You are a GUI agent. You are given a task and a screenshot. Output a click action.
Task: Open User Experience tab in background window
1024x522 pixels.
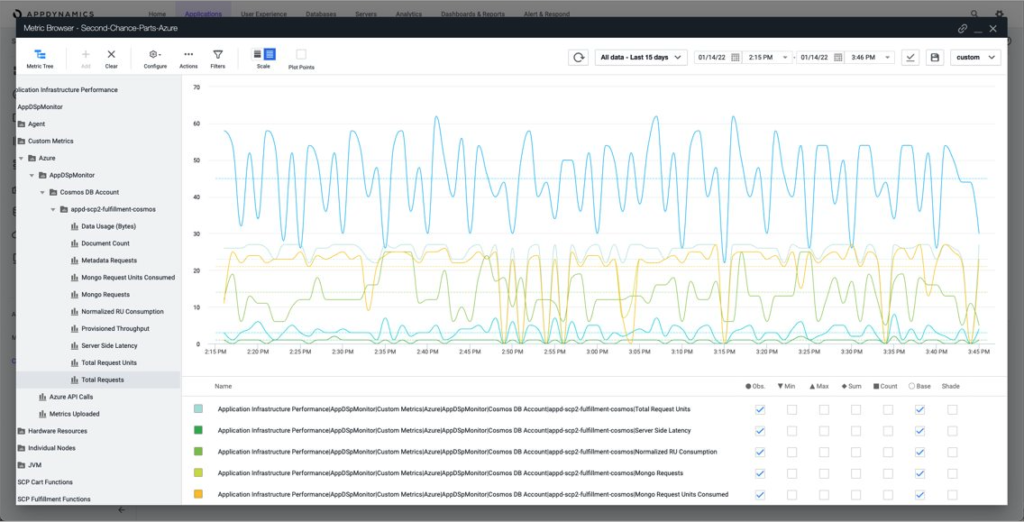pos(263,14)
